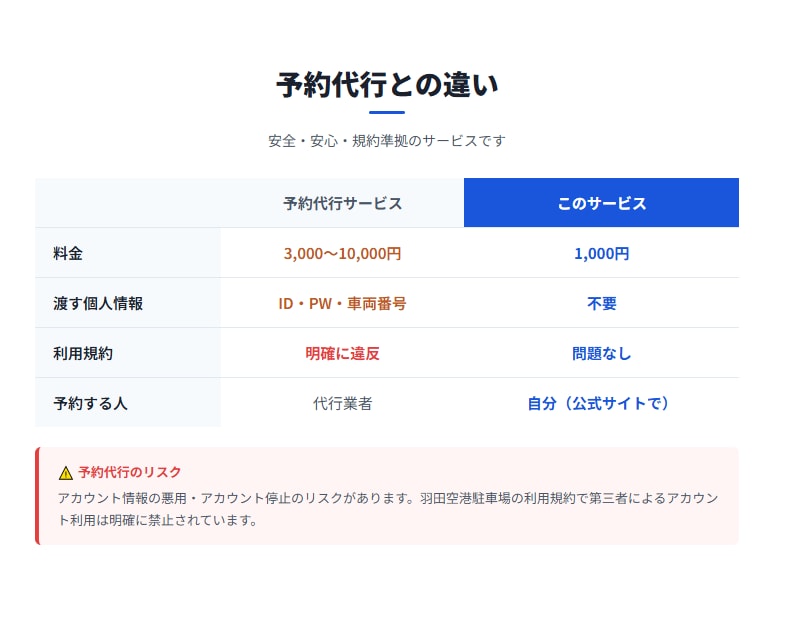Screen dimensions: 789x642
Task: Click the heading 予約代行との違い
Action: [386, 85]
